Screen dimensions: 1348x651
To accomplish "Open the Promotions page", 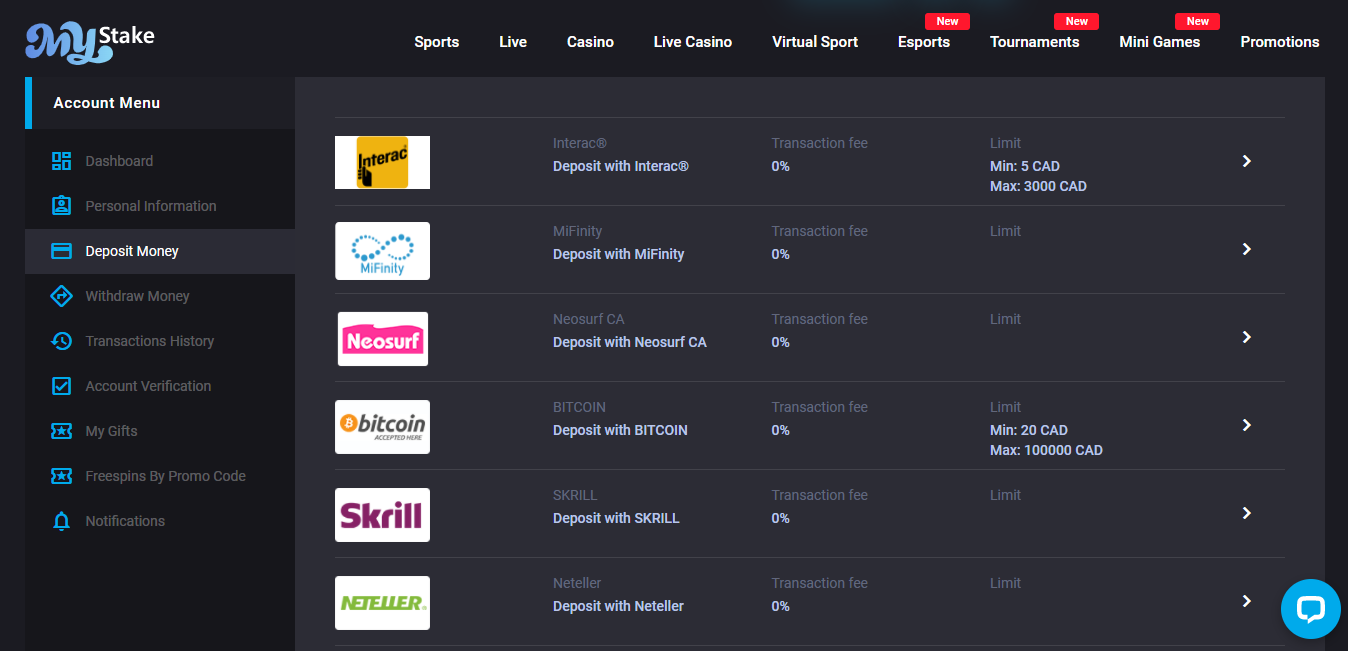I will [1280, 42].
